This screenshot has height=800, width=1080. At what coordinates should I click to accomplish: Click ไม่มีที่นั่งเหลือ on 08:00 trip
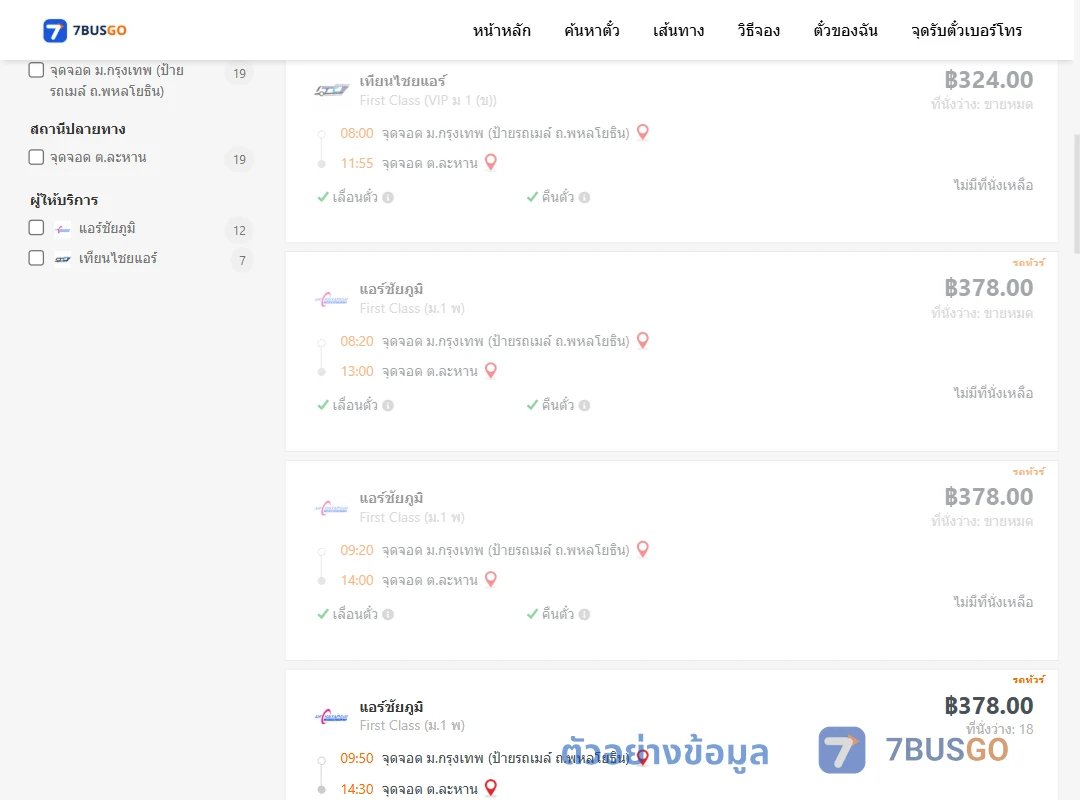pyautogui.click(x=993, y=185)
